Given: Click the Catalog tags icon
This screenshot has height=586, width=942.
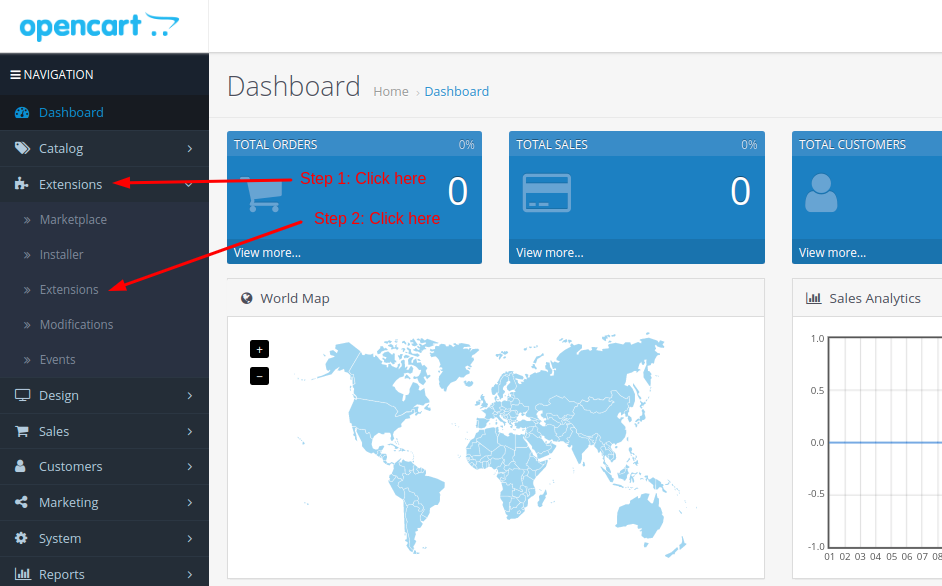Looking at the screenshot, I should (22, 148).
